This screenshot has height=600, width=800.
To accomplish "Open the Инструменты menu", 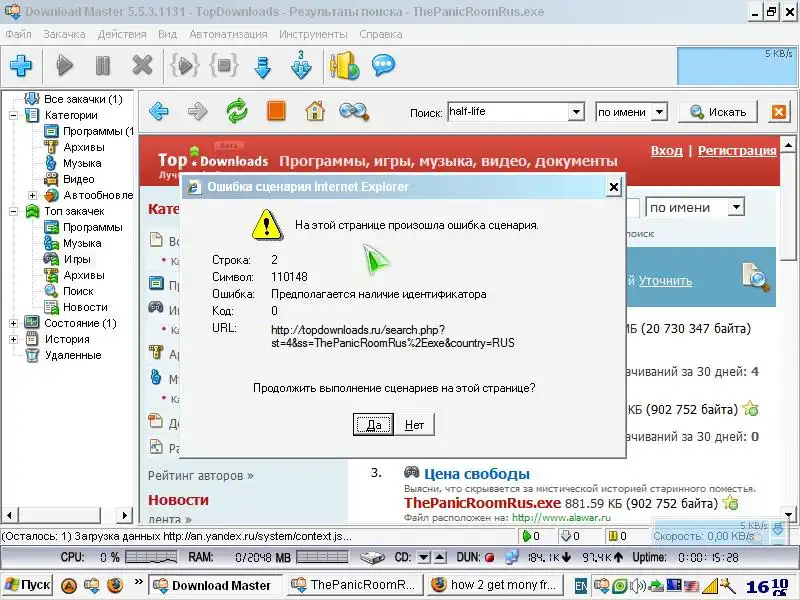I will click(313, 34).
